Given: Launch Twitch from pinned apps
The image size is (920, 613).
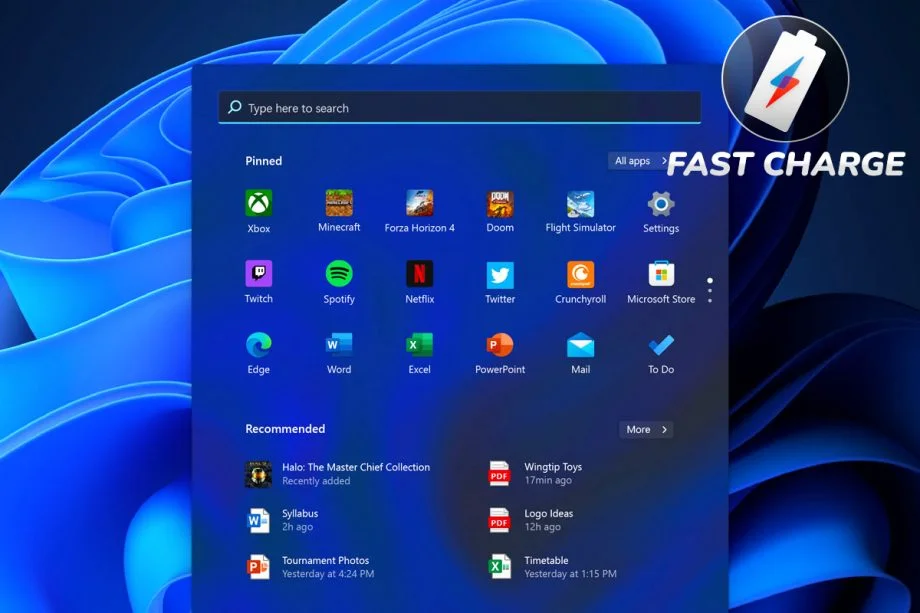Looking at the screenshot, I should click(x=258, y=274).
